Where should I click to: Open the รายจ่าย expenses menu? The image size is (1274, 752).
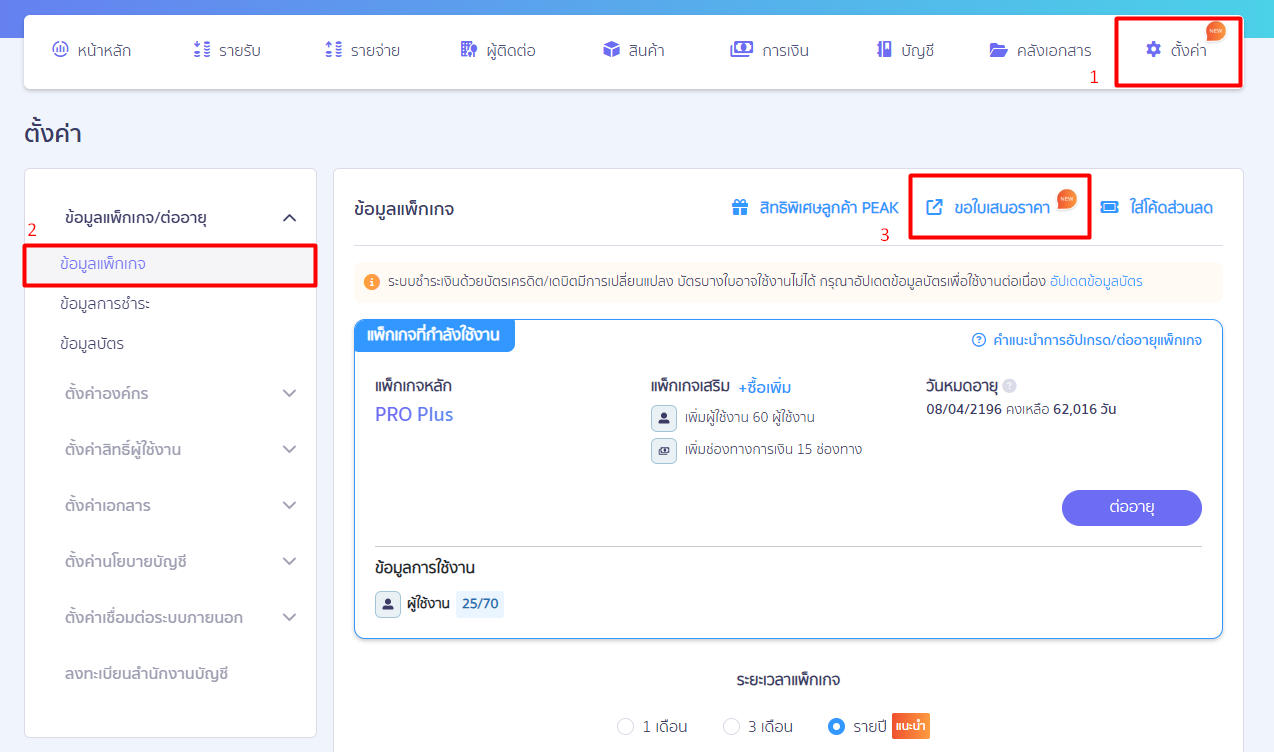click(362, 50)
